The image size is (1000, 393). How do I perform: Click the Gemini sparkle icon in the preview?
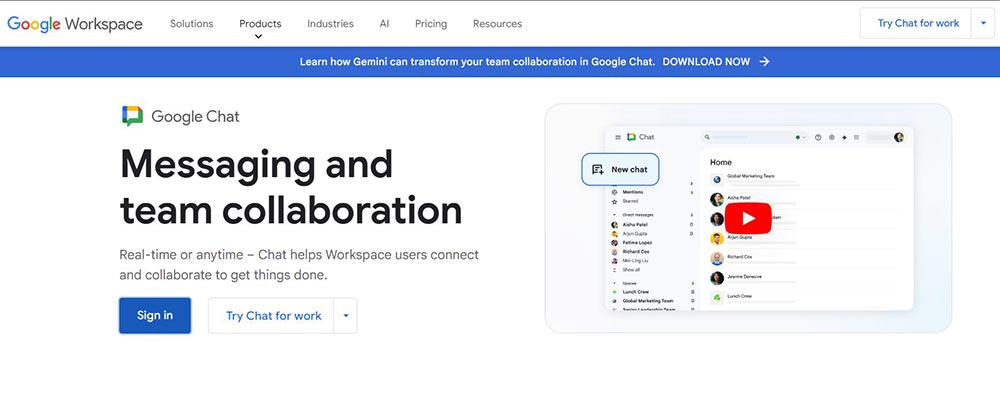(x=844, y=137)
